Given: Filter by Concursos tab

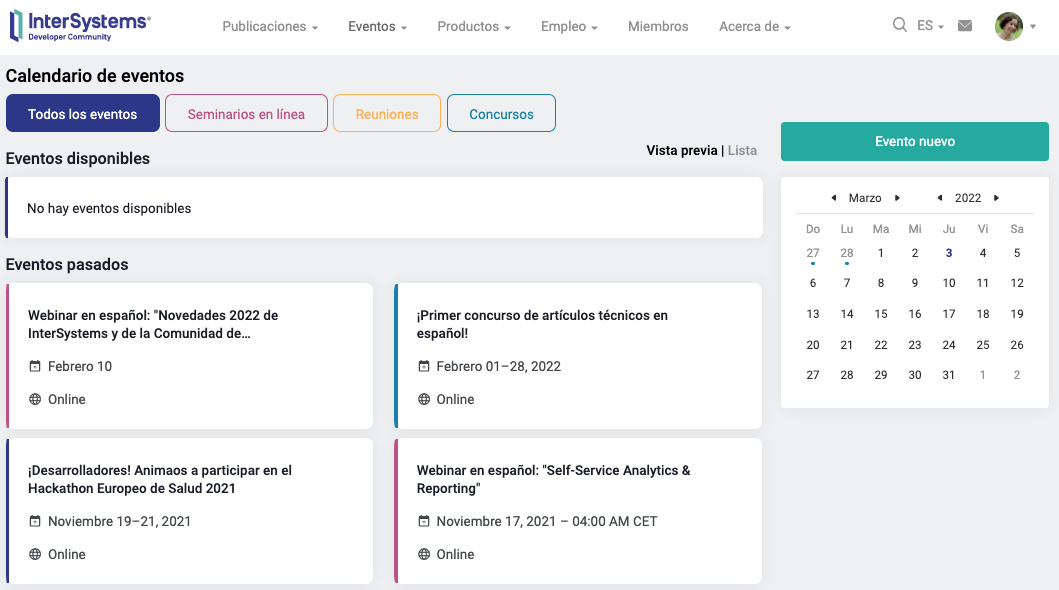Looking at the screenshot, I should click(x=501, y=114).
